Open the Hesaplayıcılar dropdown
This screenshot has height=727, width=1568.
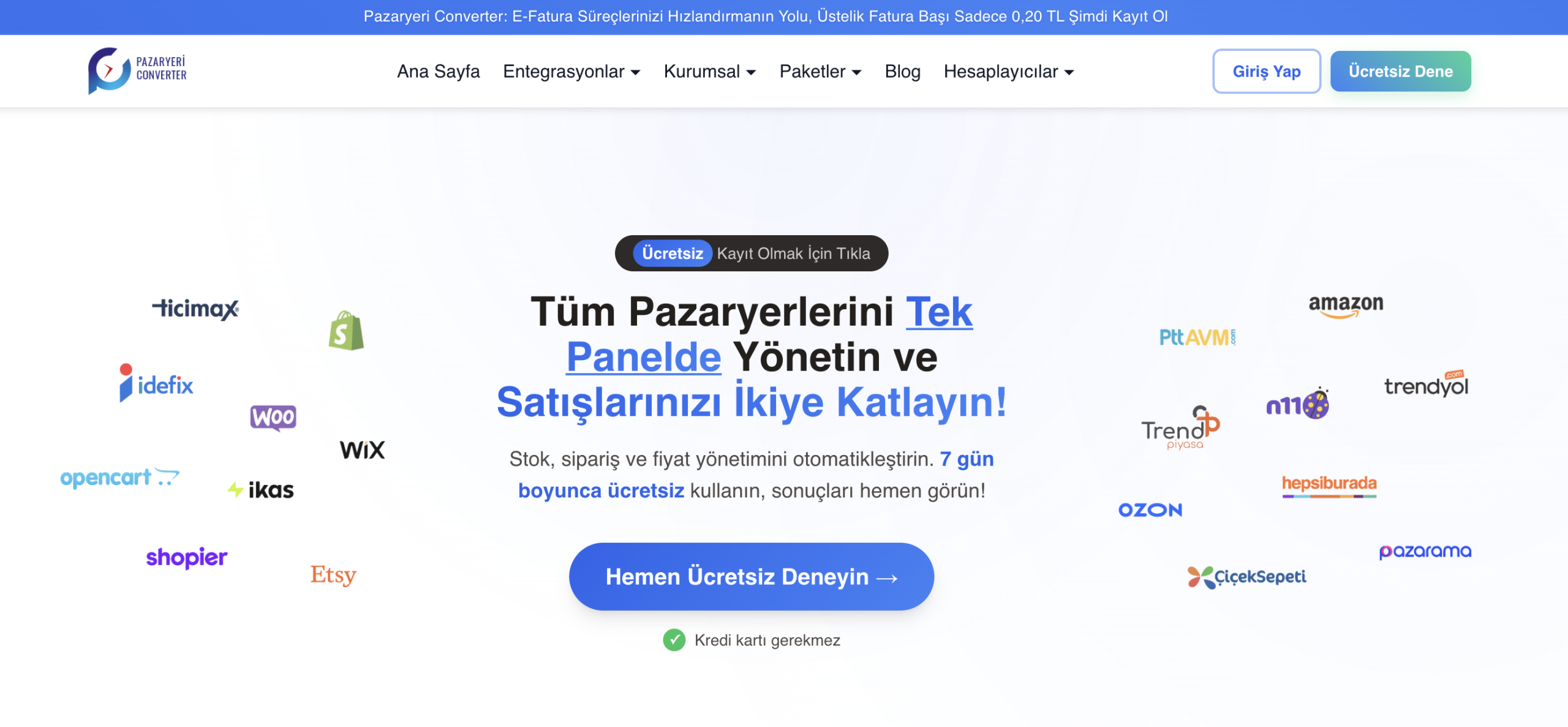(1009, 72)
